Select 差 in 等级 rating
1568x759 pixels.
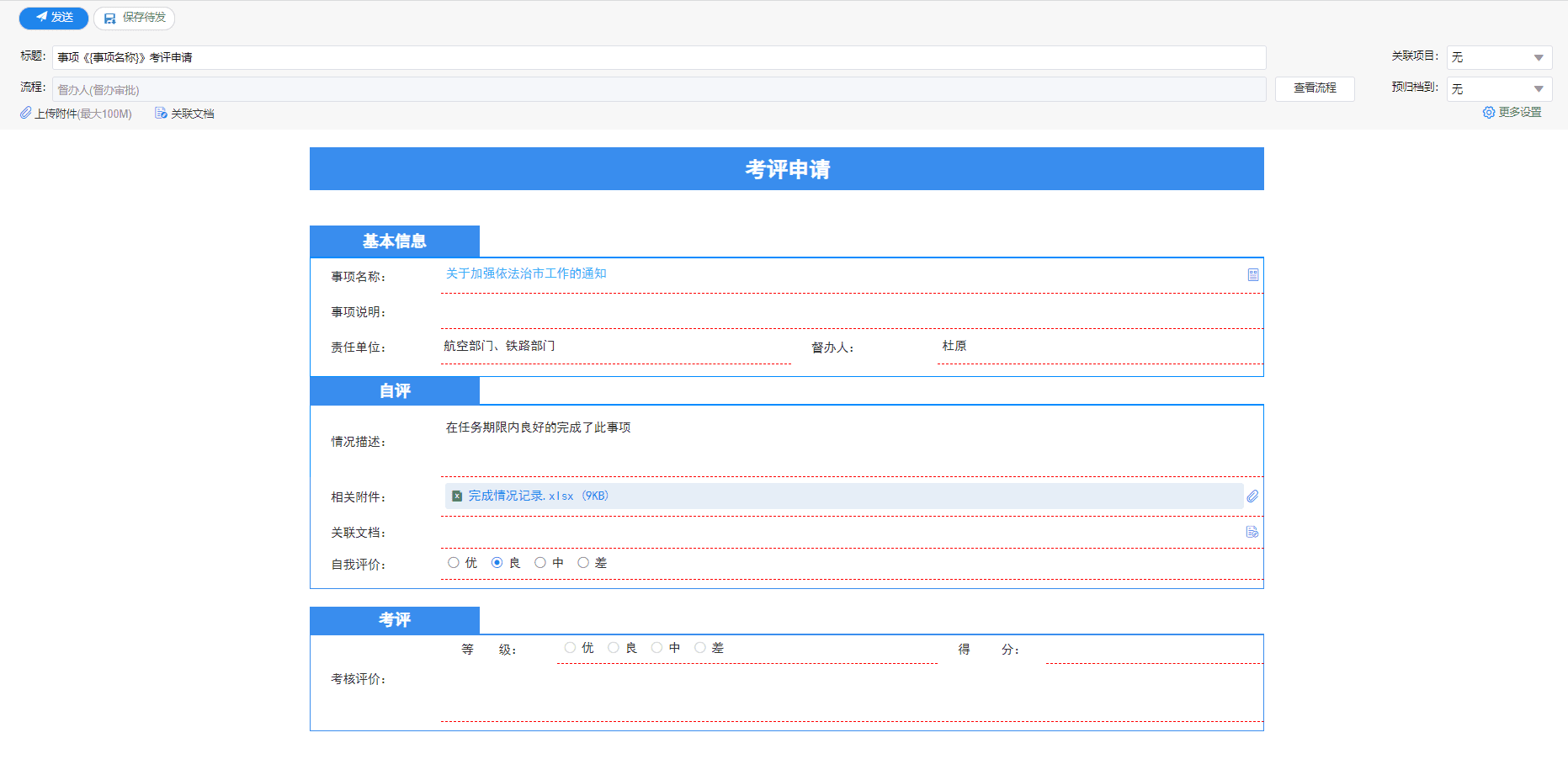click(700, 648)
